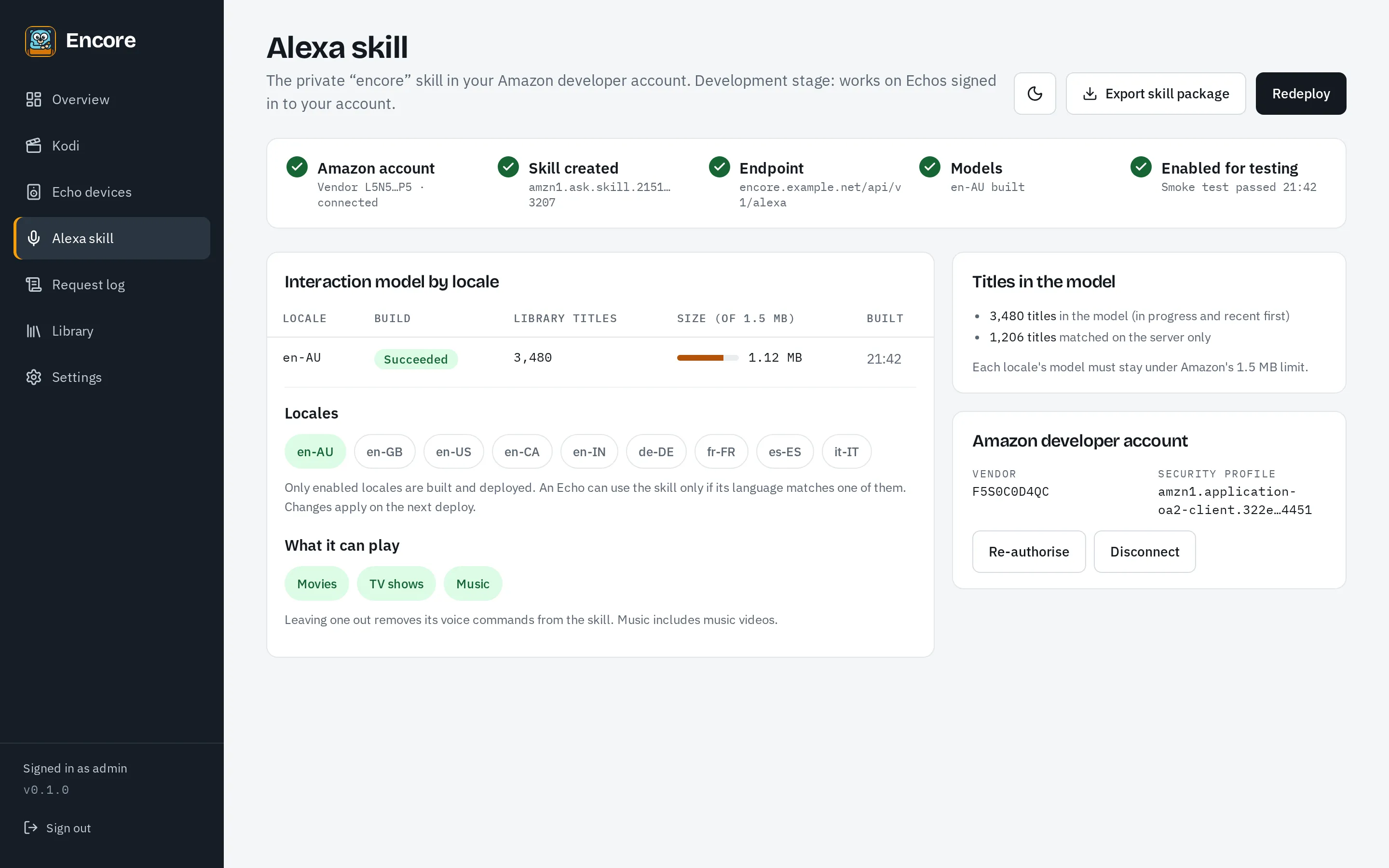Click the Sign out arrow icon
The image size is (1389, 868).
[x=30, y=827]
